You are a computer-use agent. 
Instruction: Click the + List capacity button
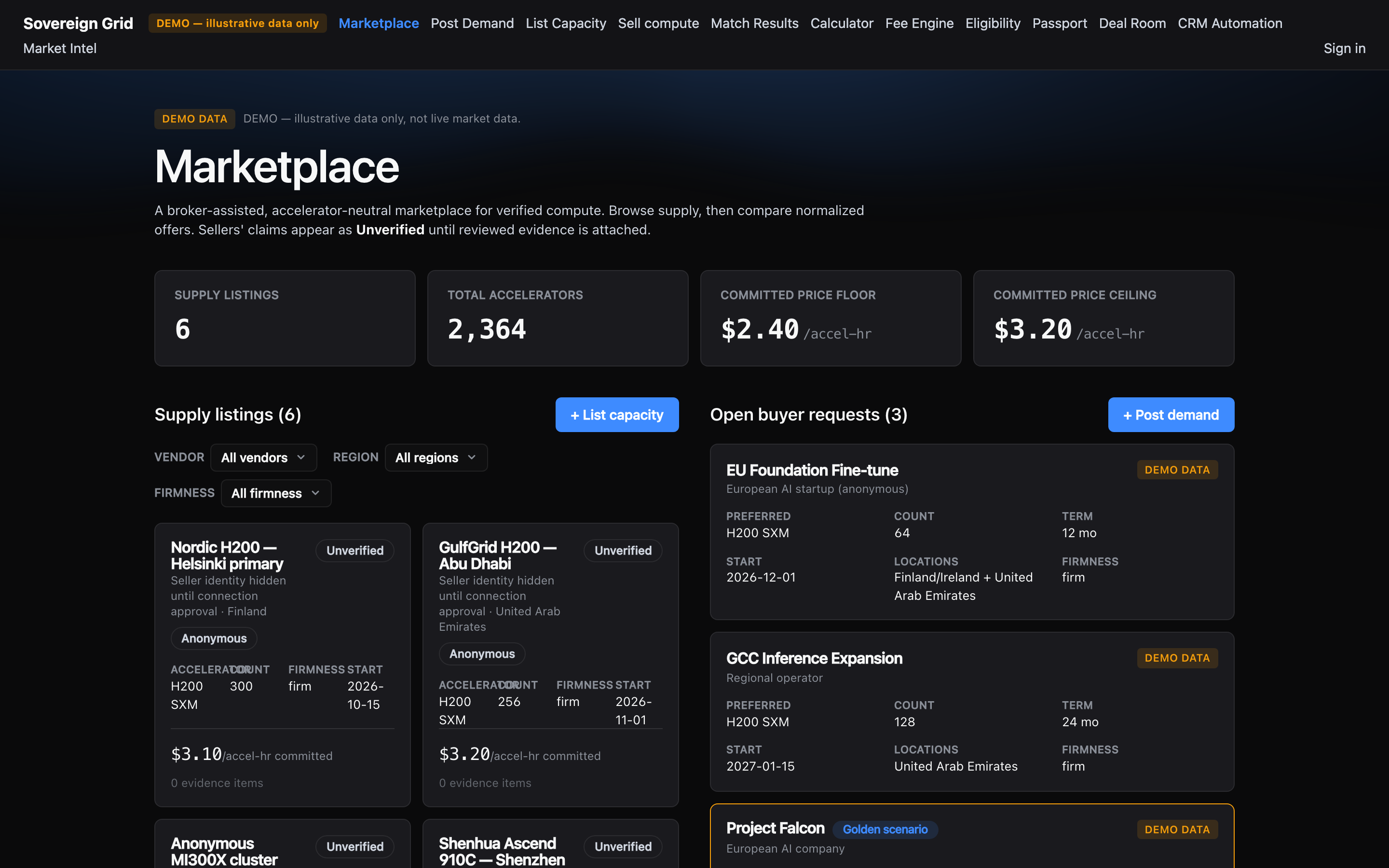[617, 415]
